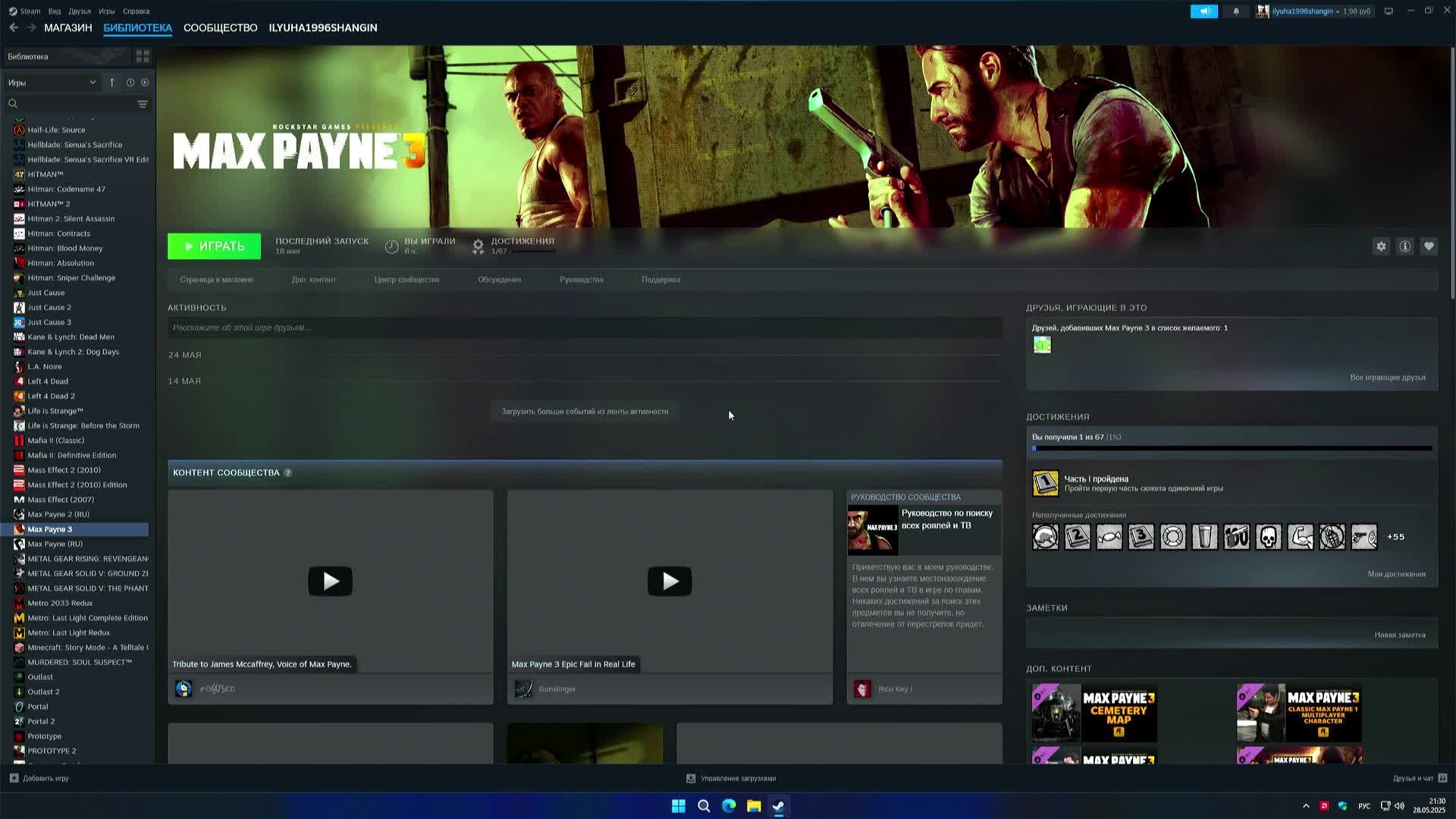Toggle ready-to-play filter icon in sidebar
Image resolution: width=1456 pixels, height=819 pixels.
(145, 83)
